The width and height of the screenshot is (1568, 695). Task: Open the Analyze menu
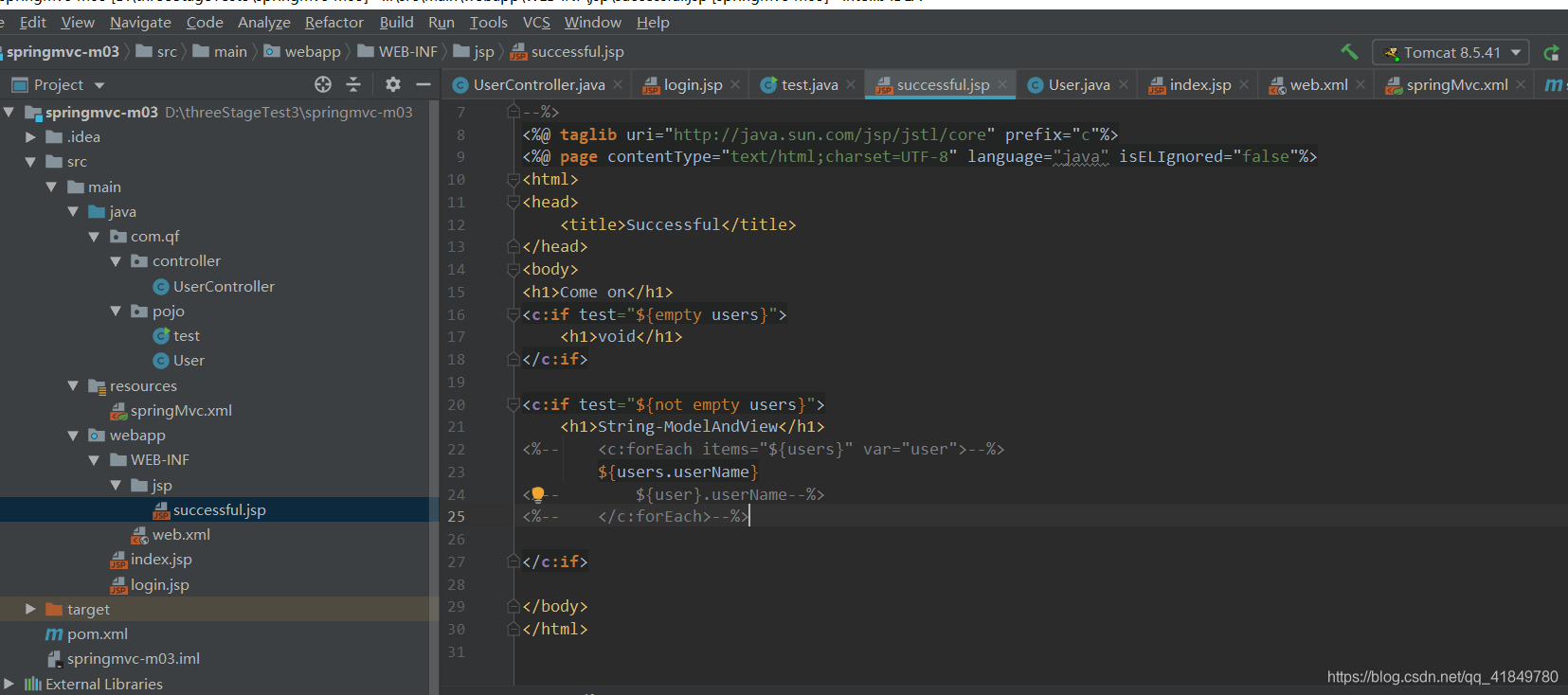[264, 22]
